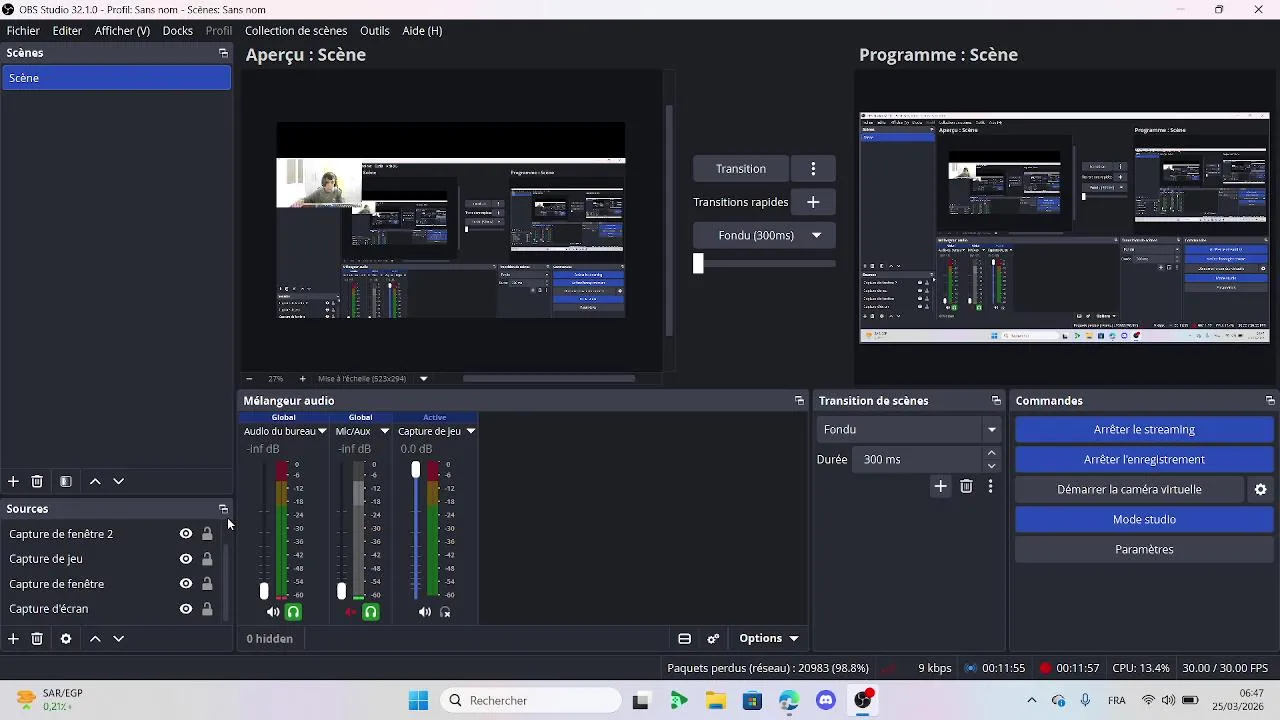The image size is (1280, 720).
Task: Add a new scene with the Scènes plus icon
Action: 13,481
